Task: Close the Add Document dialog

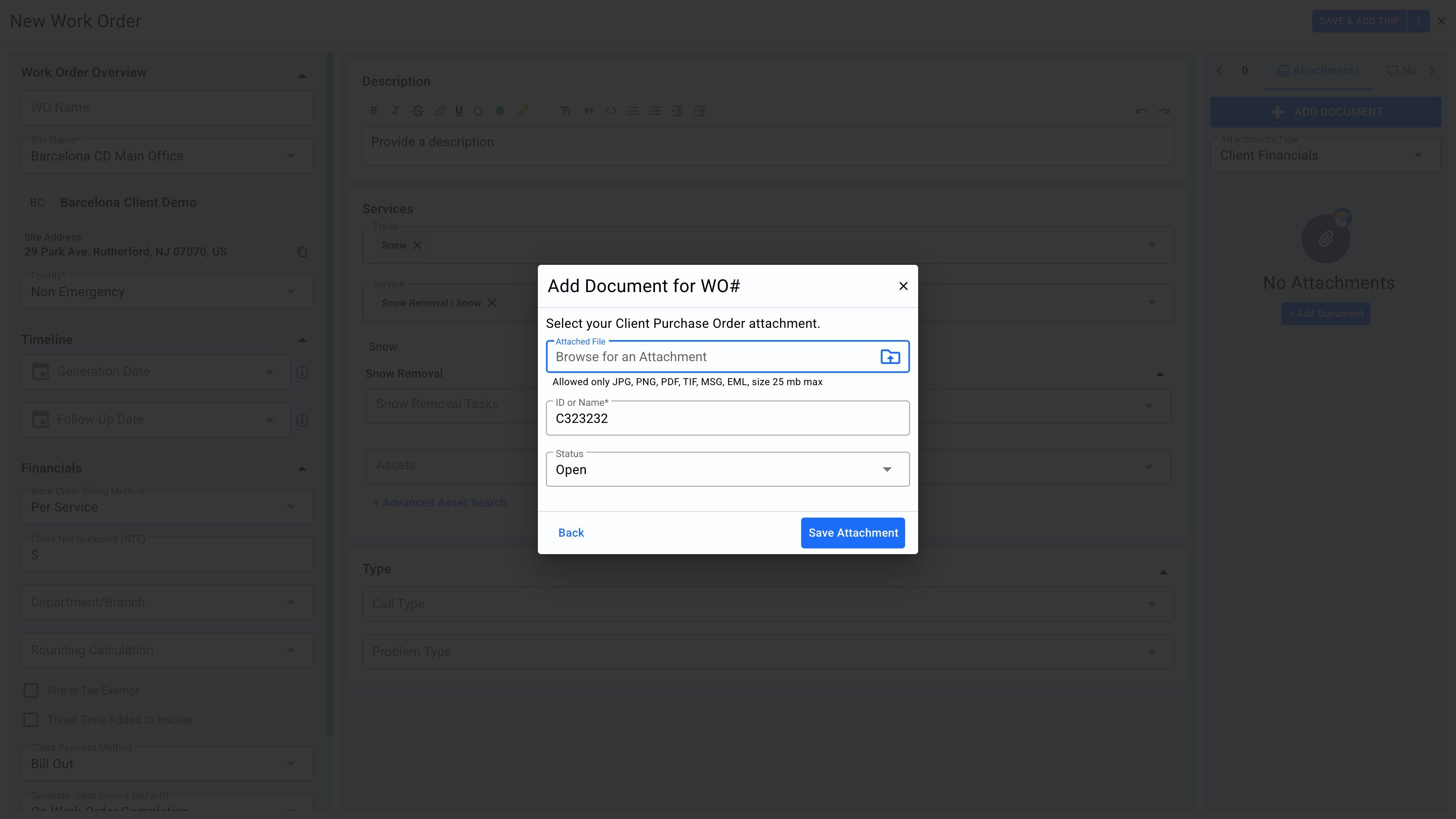Action: 903,286
